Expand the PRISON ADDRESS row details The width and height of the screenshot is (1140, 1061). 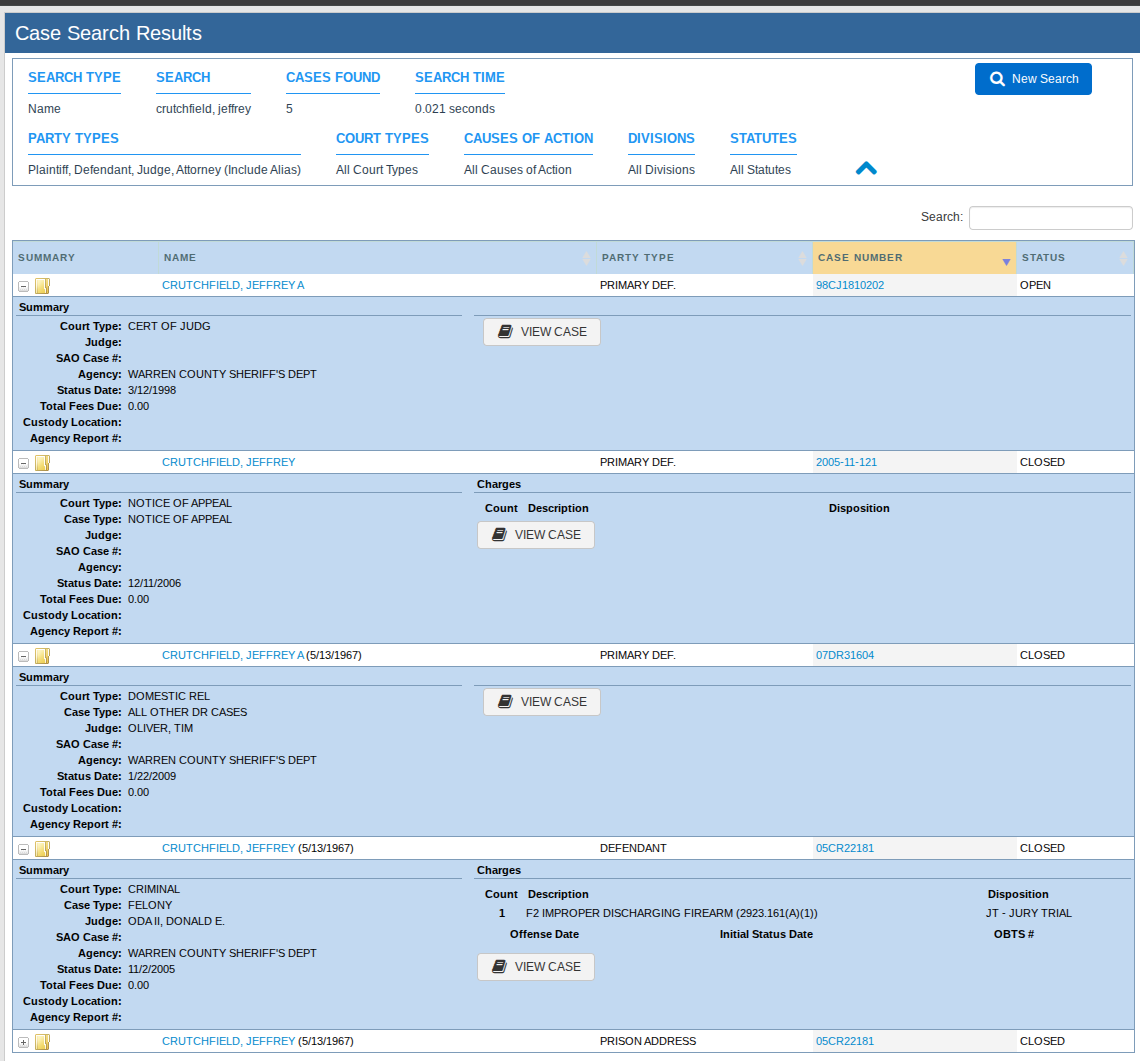23,1043
